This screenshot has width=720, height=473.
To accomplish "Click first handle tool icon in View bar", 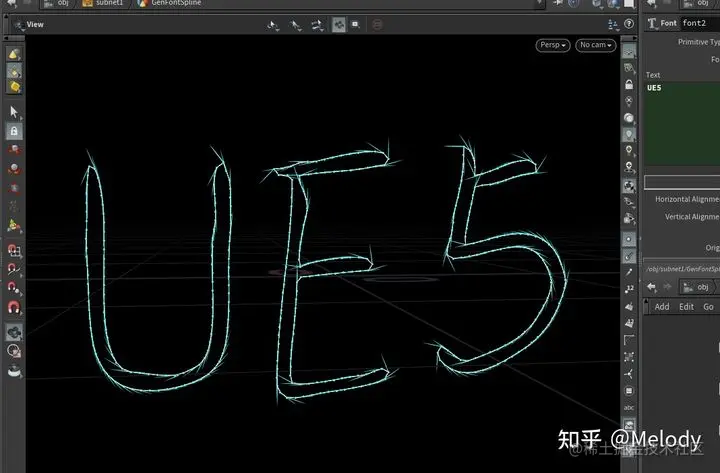I will [273, 25].
